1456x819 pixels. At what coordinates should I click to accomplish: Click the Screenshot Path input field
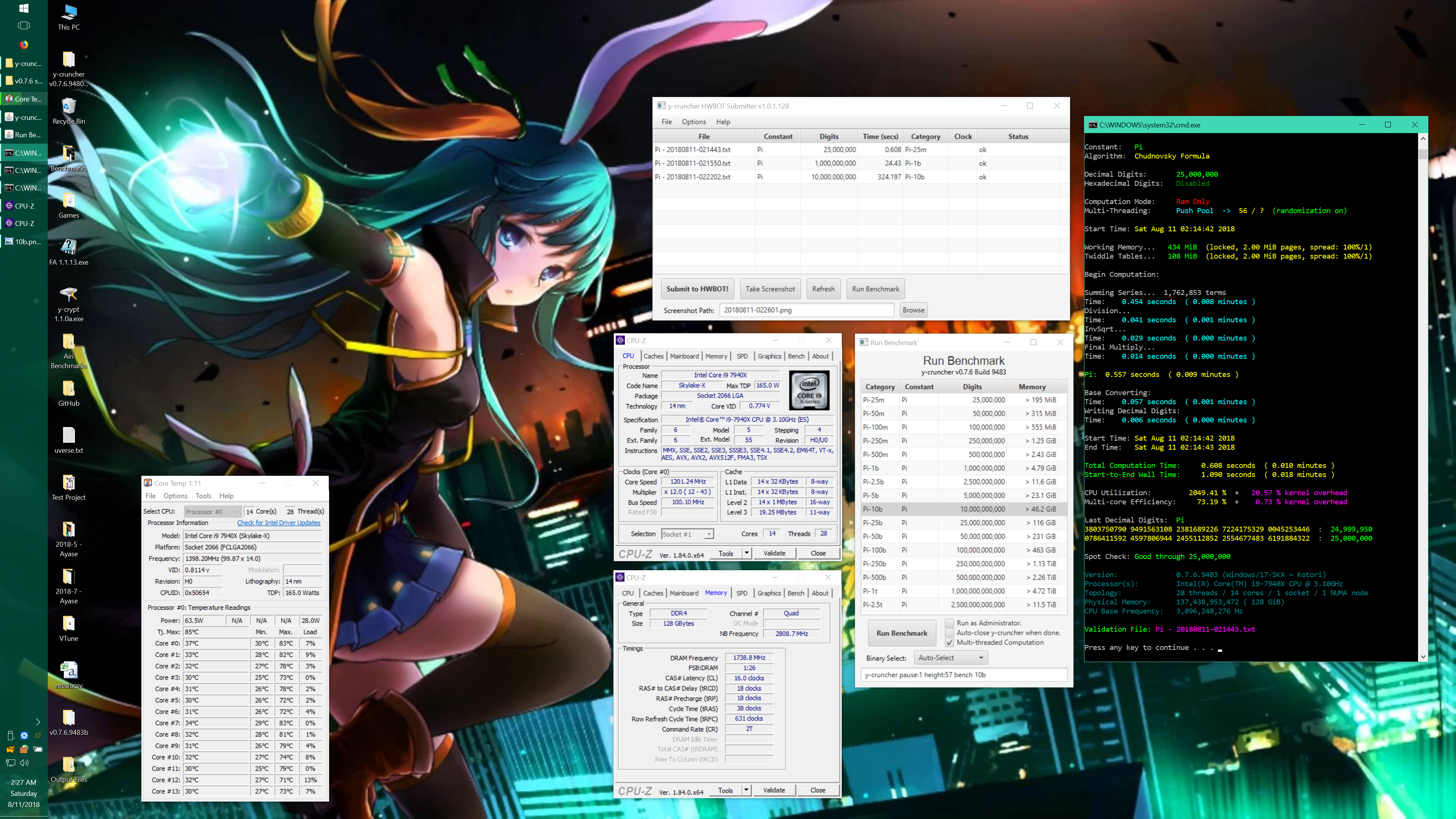tap(806, 310)
